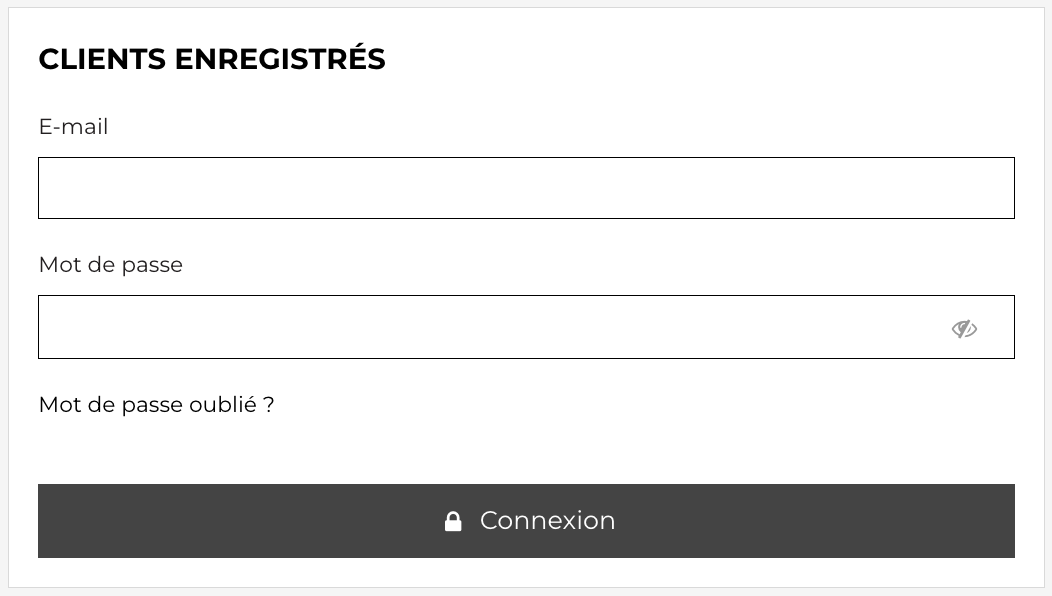Activate the box under E-mail label
The width and height of the screenshot is (1052, 596).
coord(526,188)
